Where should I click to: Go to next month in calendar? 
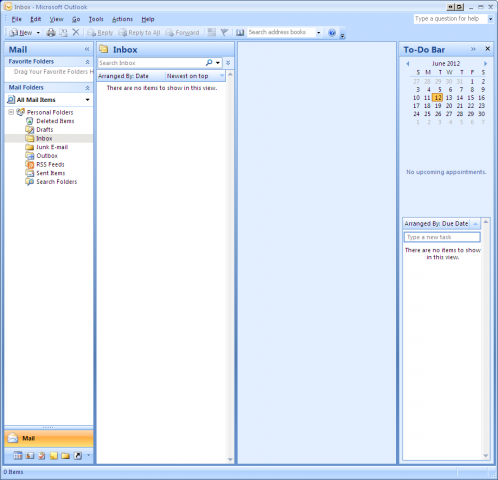coord(485,64)
